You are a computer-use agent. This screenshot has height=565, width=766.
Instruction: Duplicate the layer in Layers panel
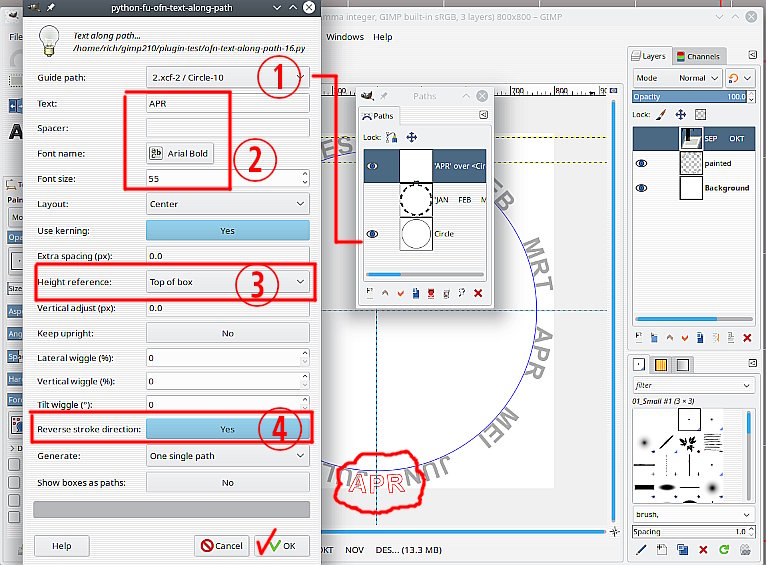coord(700,337)
